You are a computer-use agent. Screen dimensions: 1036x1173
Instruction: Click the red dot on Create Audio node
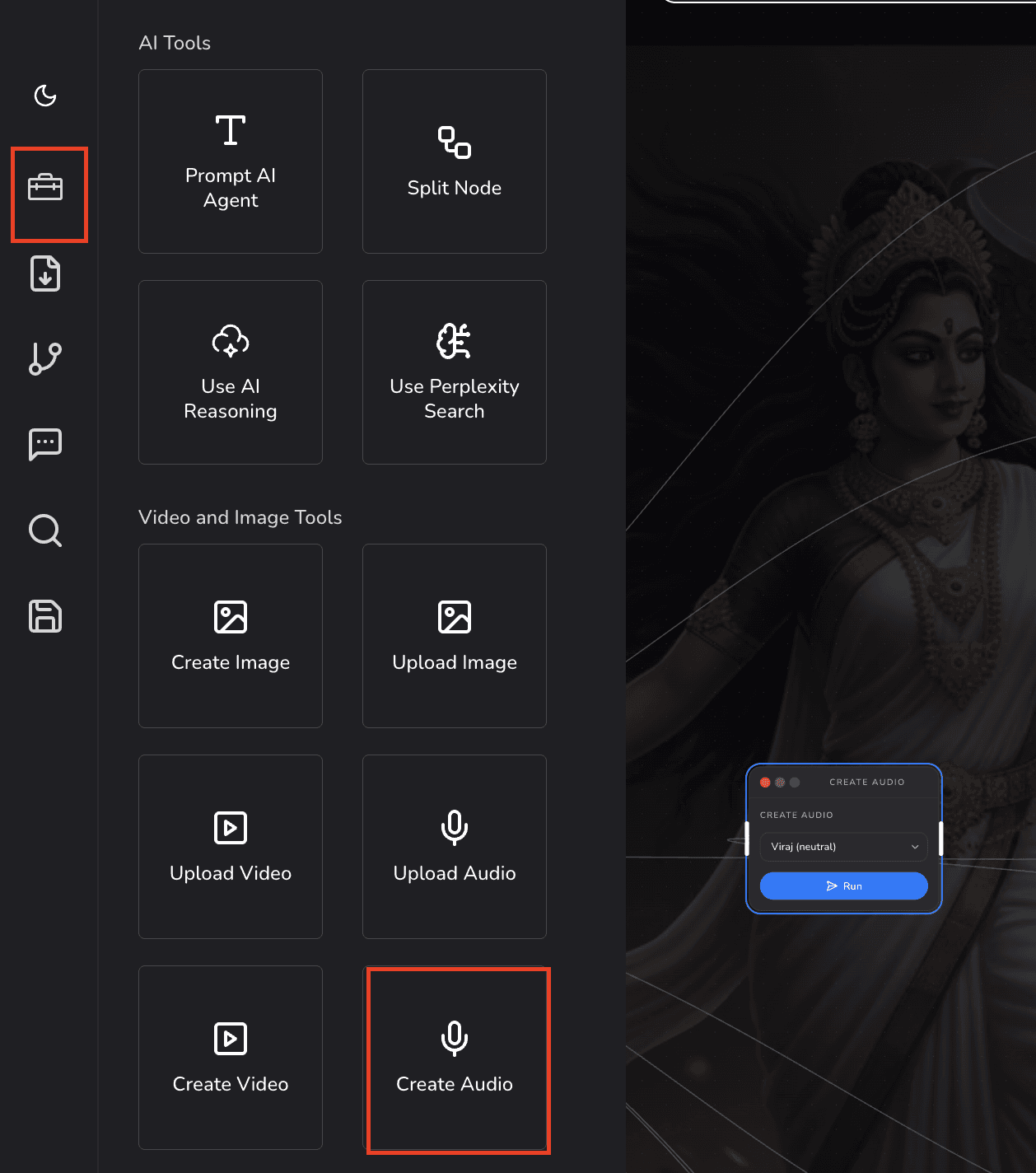pos(765,783)
